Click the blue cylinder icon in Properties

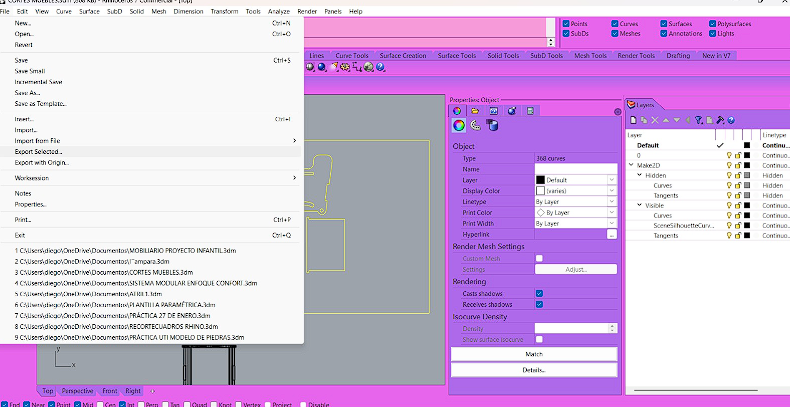click(492, 125)
